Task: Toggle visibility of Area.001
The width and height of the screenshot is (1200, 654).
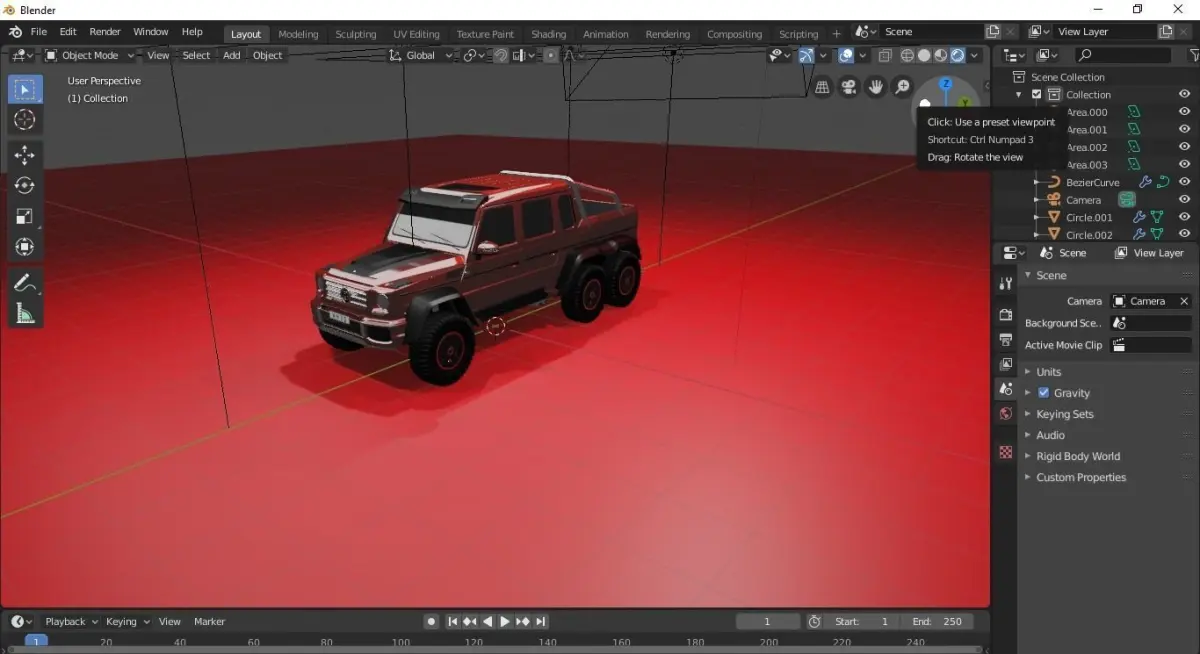Action: coord(1184,129)
